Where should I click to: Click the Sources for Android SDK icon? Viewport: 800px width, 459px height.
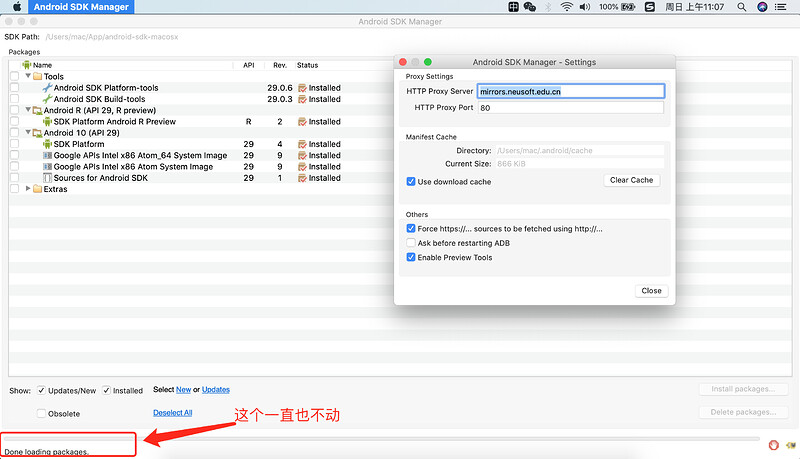pos(47,177)
